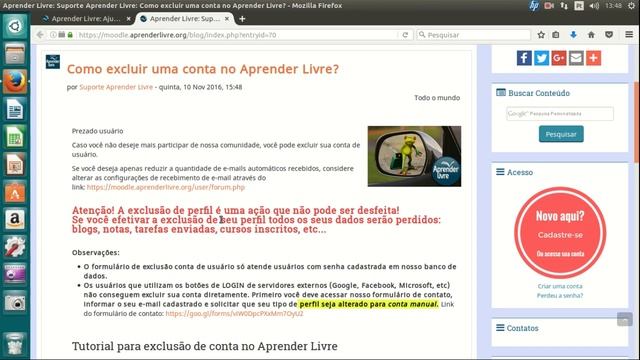Click Perdeu a senha? link
640x360 pixels.
coord(560,296)
